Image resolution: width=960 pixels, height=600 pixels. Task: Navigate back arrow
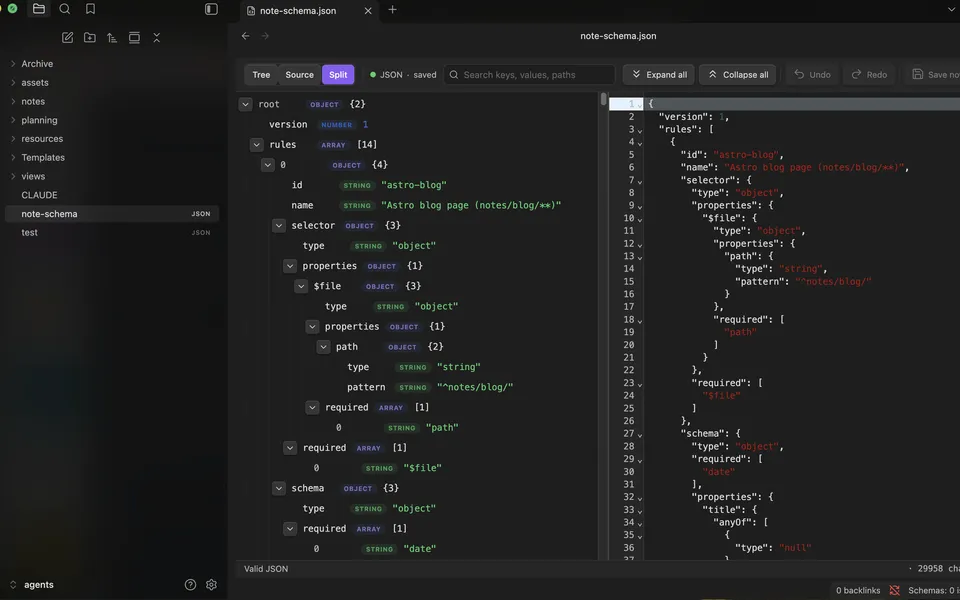click(x=246, y=36)
